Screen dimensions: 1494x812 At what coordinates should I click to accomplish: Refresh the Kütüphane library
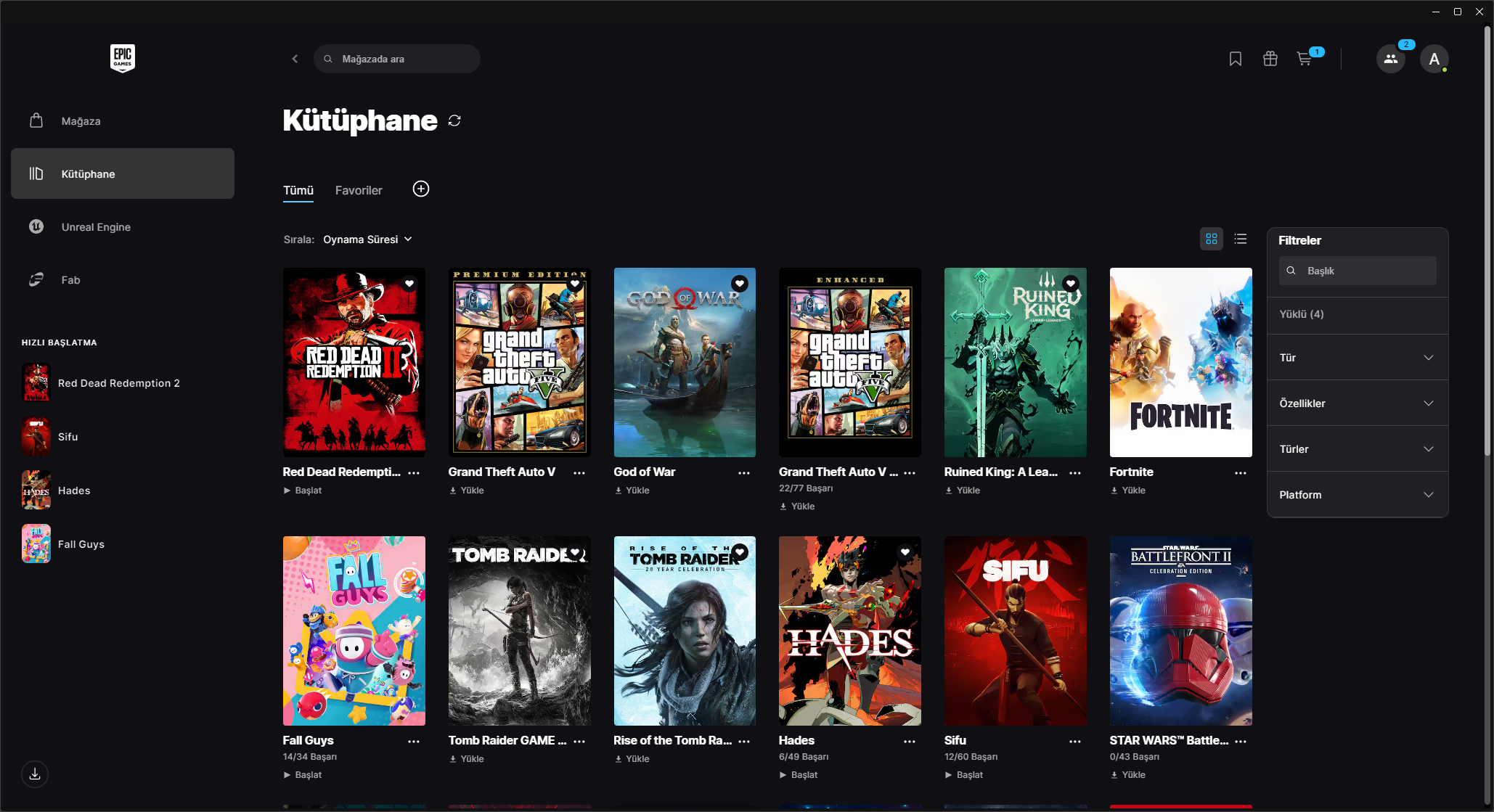[x=454, y=120]
